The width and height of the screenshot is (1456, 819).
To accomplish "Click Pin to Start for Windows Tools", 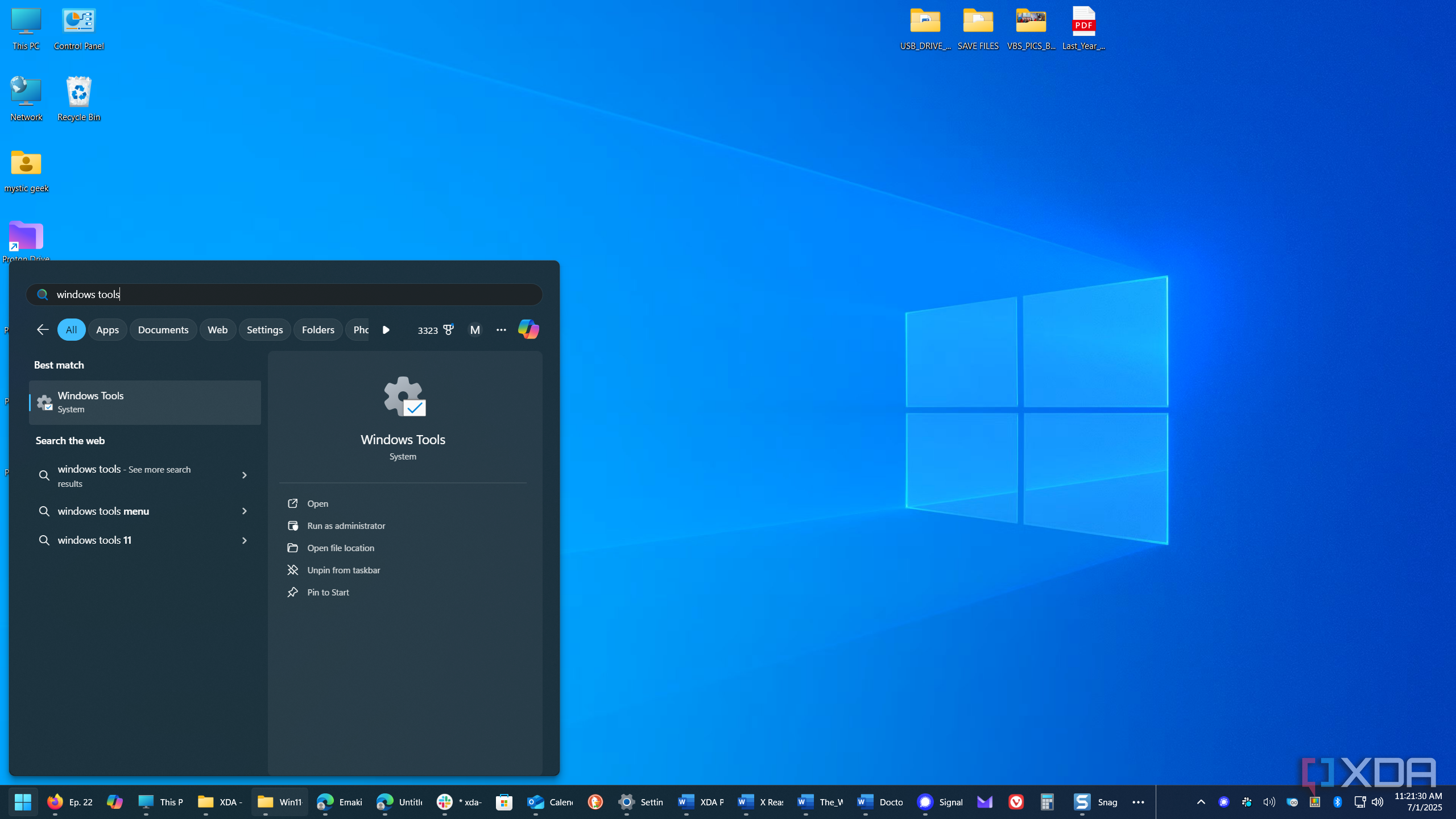I will (x=328, y=592).
